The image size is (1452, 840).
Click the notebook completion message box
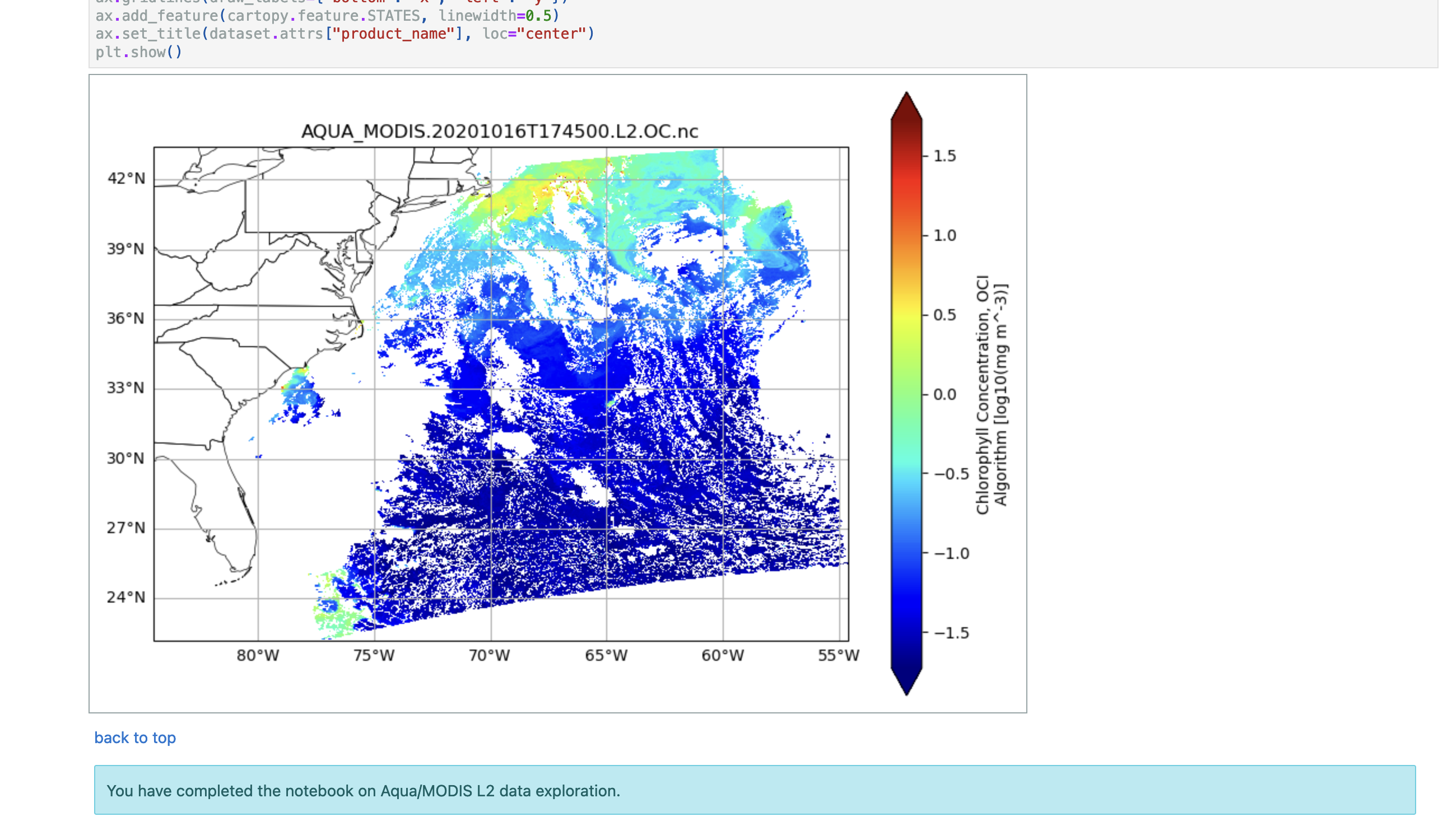click(x=755, y=790)
